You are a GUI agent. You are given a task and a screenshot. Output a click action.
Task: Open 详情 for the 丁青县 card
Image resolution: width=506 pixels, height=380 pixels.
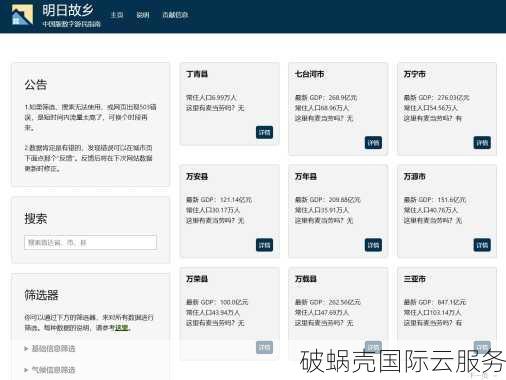(264, 132)
